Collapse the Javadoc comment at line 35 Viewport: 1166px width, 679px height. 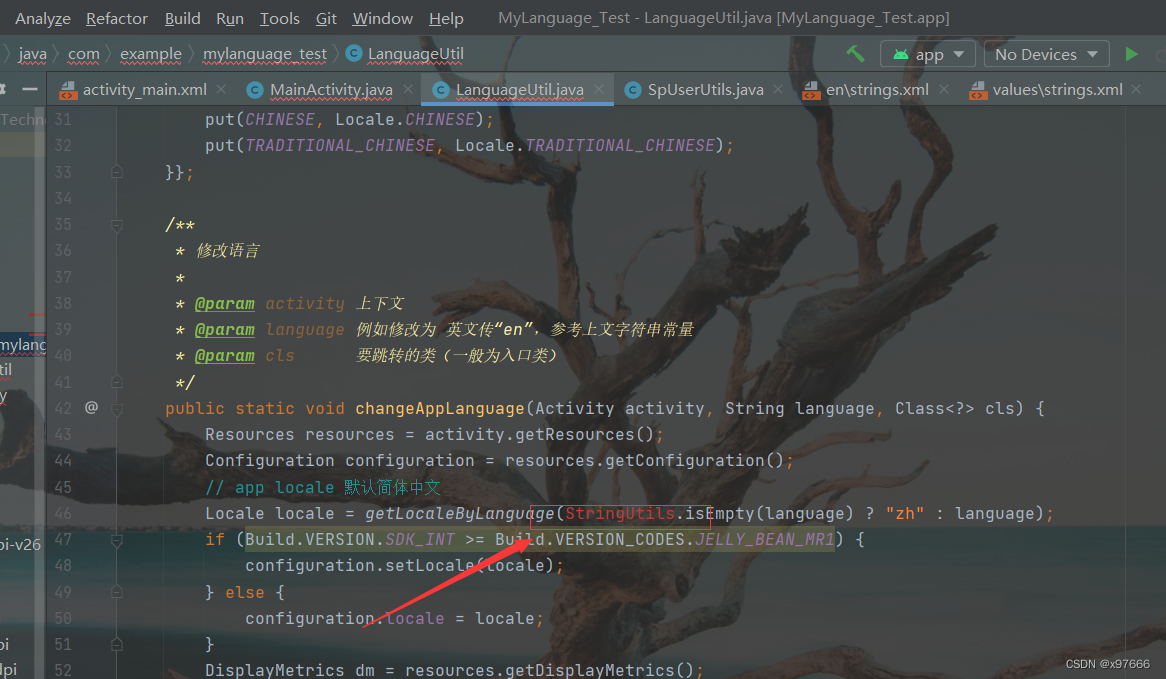117,225
